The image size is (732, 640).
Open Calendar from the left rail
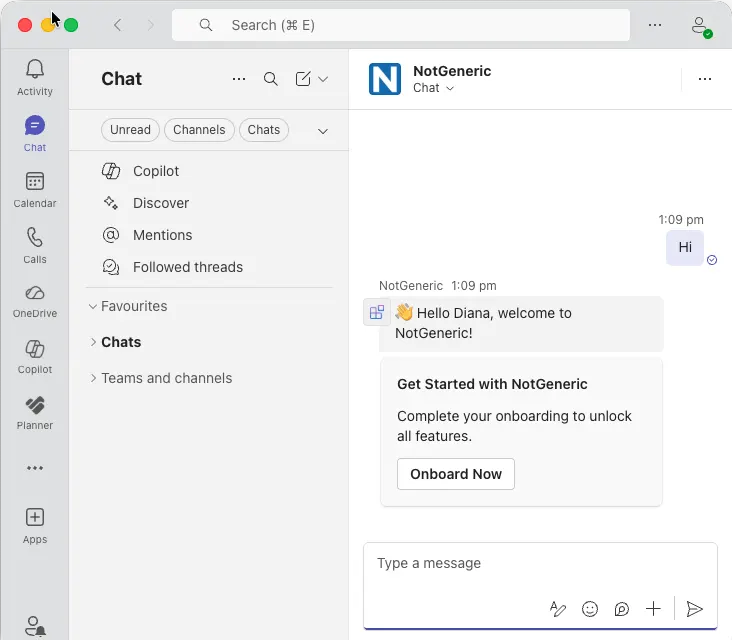(x=35, y=189)
